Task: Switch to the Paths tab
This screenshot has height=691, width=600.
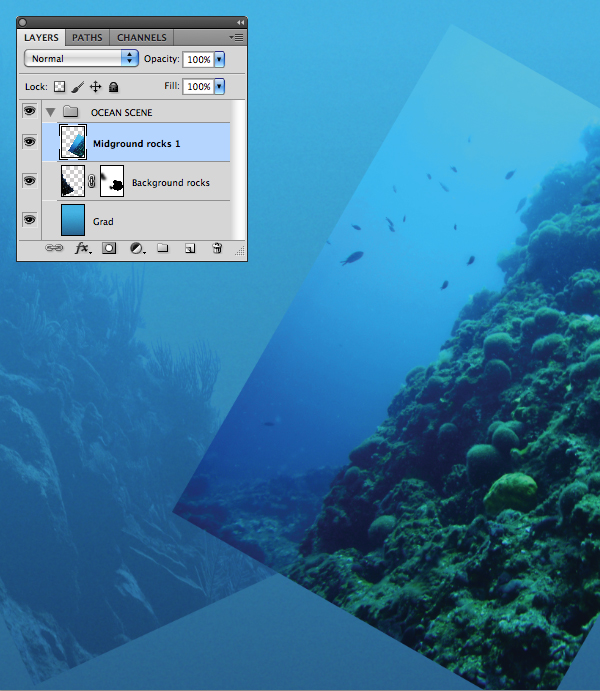Action: (87, 37)
